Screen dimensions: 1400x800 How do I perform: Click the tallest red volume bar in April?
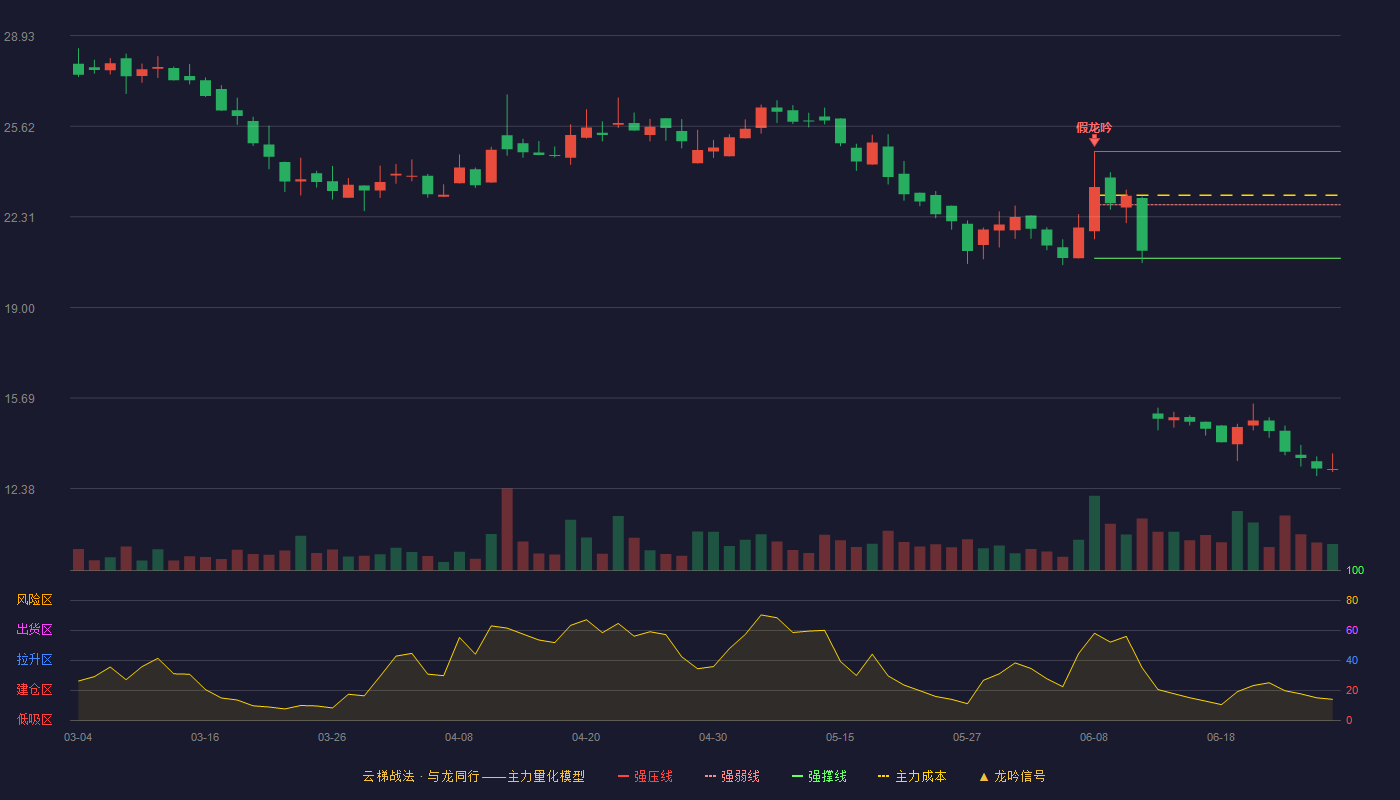point(507,529)
